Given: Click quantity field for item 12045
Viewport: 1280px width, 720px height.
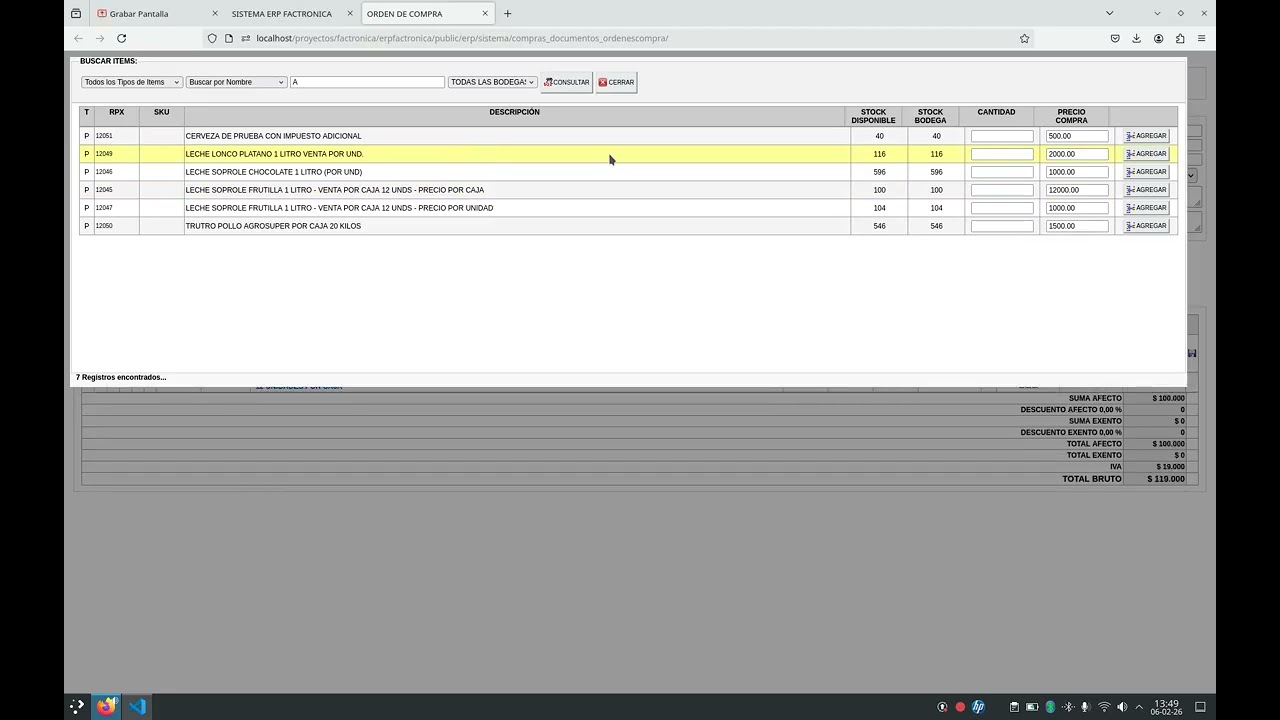Looking at the screenshot, I should (1002, 190).
